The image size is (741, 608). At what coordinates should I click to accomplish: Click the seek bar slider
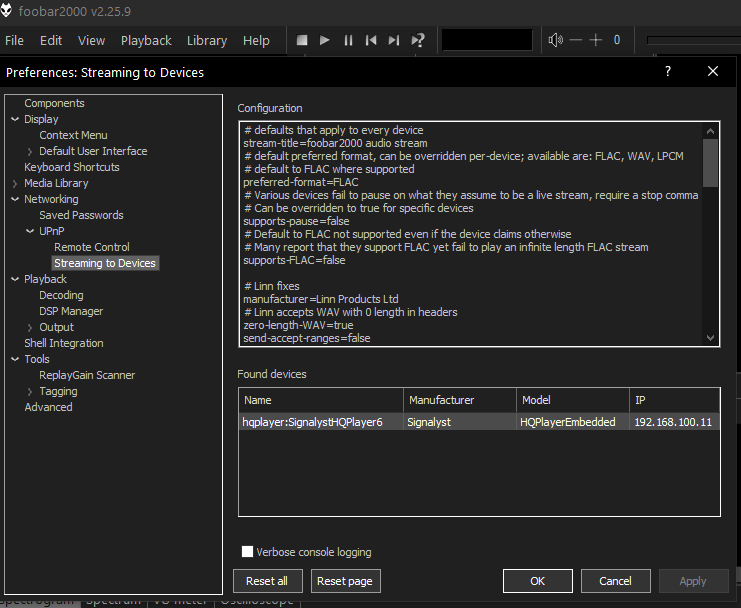coord(694,41)
